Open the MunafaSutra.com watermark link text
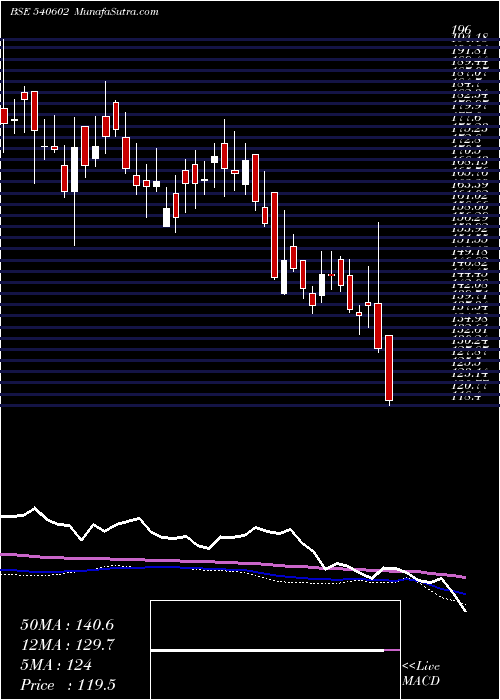Image resolution: width=500 pixels, height=700 pixels. 115,12
